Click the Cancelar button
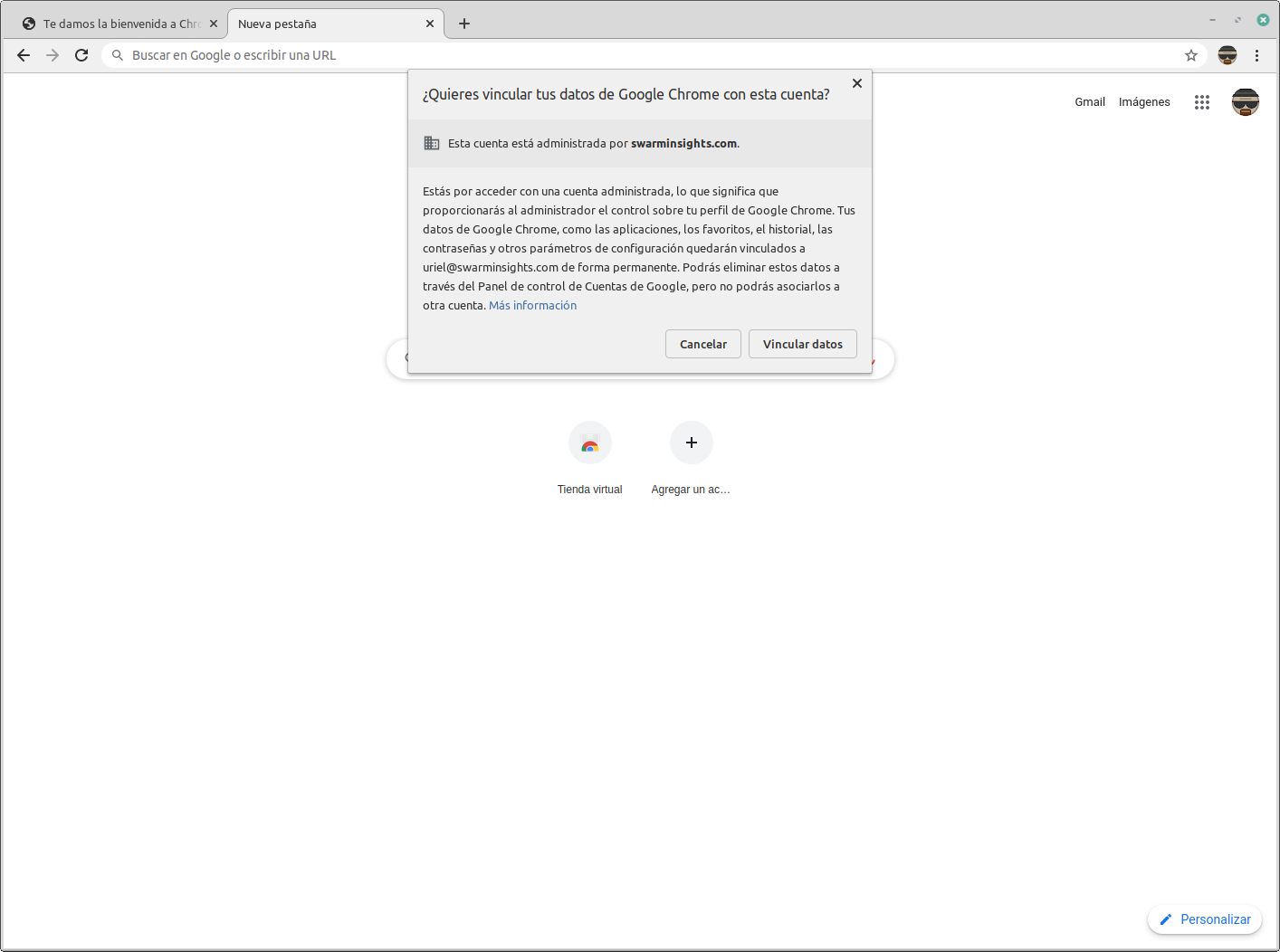1280x952 pixels. [703, 344]
